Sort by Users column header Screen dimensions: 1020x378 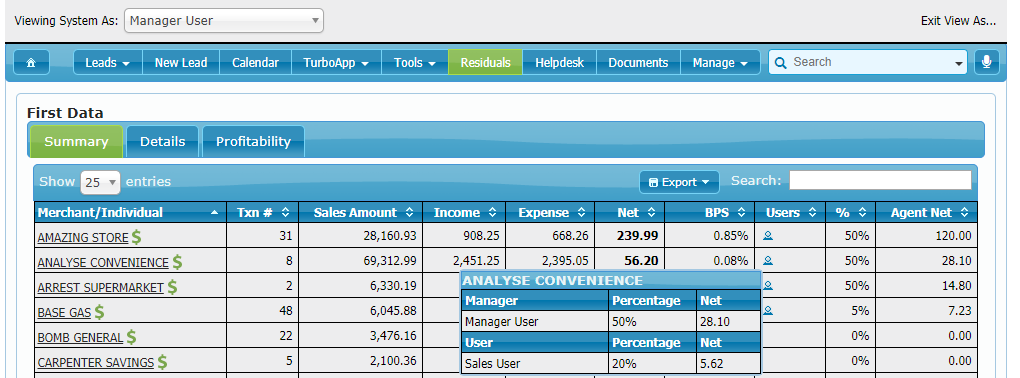790,212
